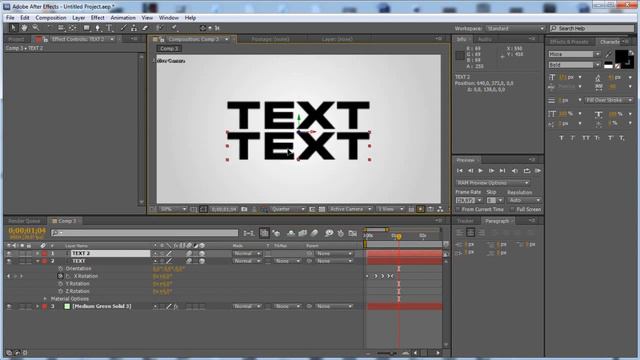
Task: Step forward one frame in Preview
Action: point(491,171)
